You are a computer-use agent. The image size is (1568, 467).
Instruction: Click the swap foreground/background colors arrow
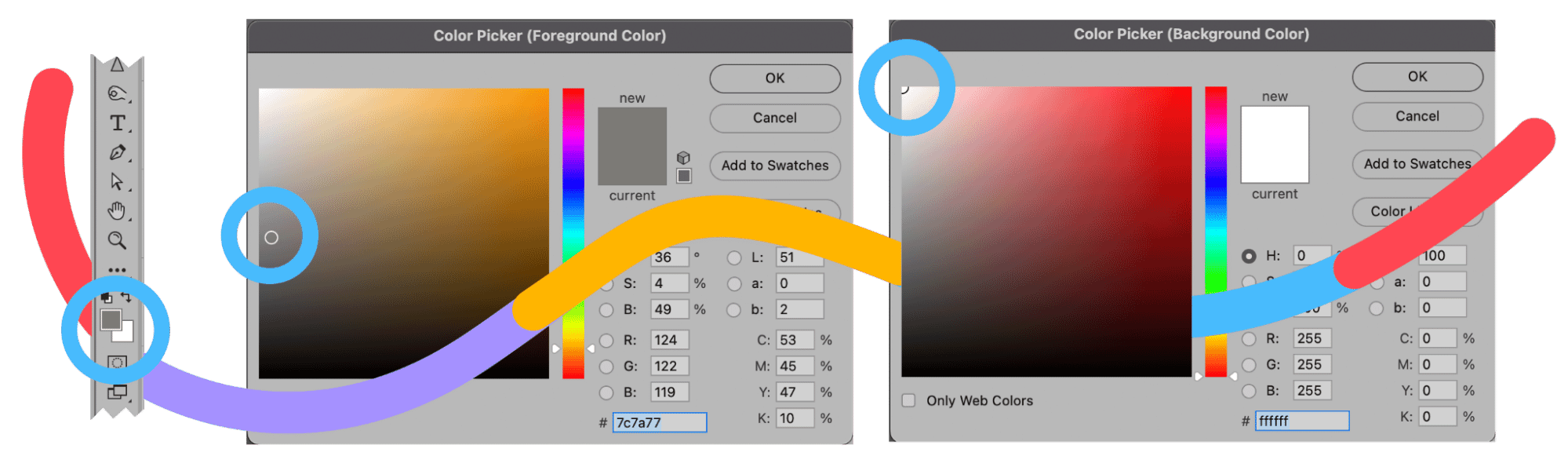click(126, 297)
